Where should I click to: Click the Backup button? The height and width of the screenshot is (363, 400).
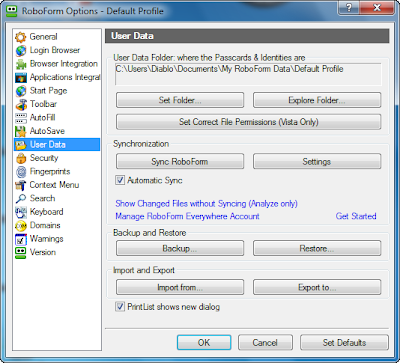(180, 248)
